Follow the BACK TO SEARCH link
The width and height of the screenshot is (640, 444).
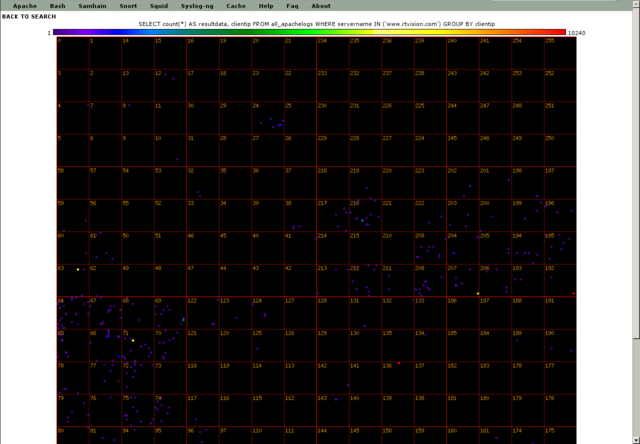(x=29, y=17)
